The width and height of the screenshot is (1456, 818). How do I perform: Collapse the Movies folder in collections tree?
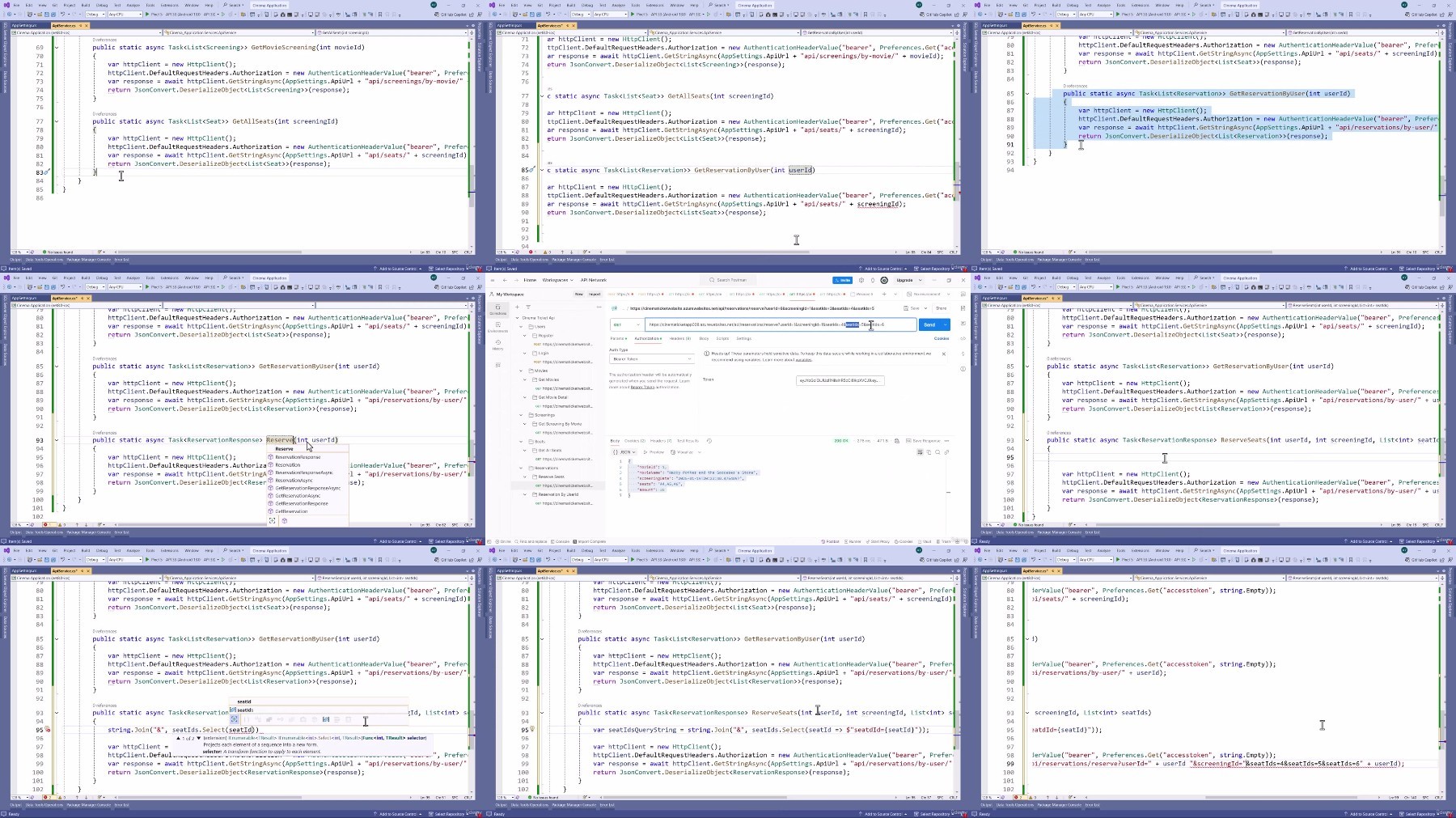[x=522, y=371]
